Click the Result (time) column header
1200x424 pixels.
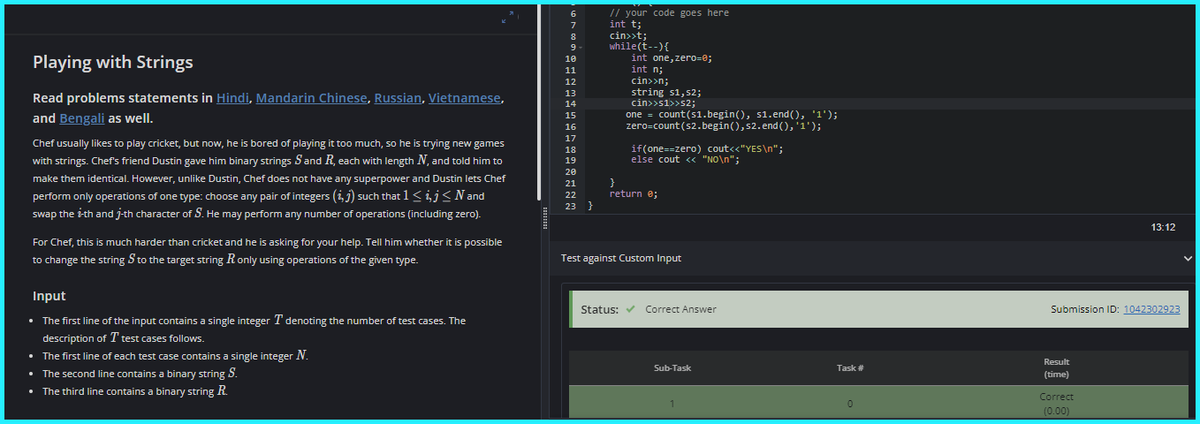1056,367
